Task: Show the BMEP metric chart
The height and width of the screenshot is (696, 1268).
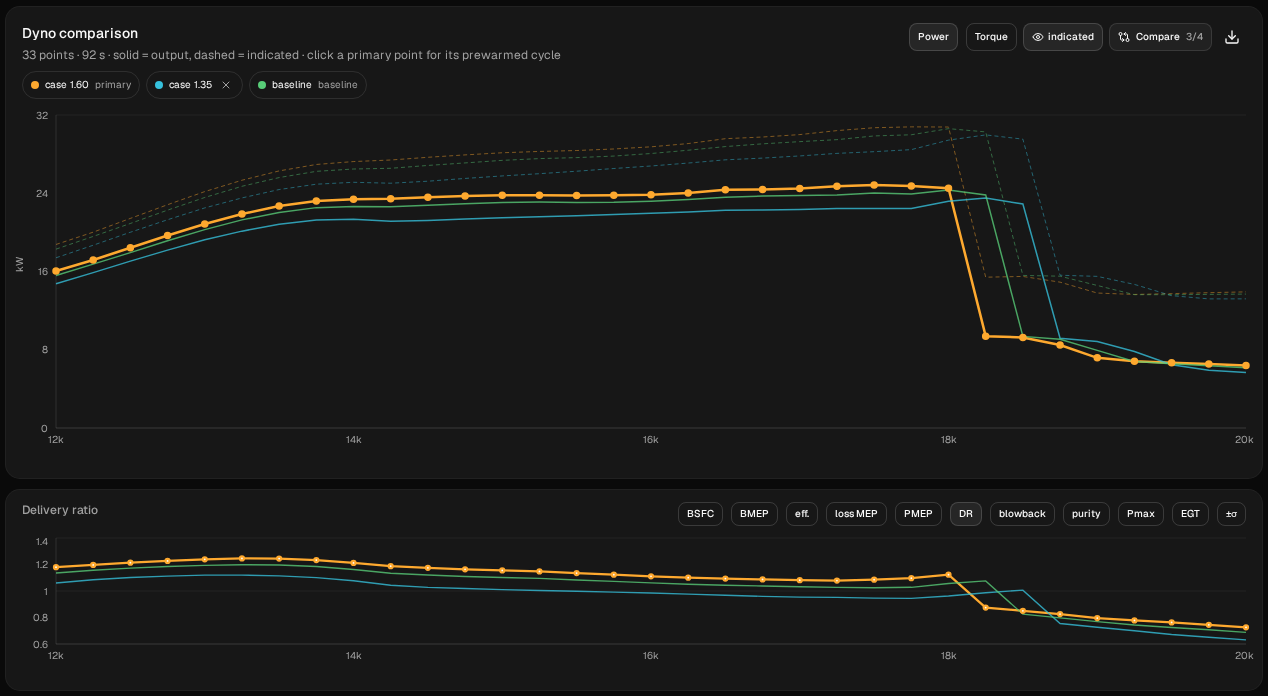Action: click(754, 514)
